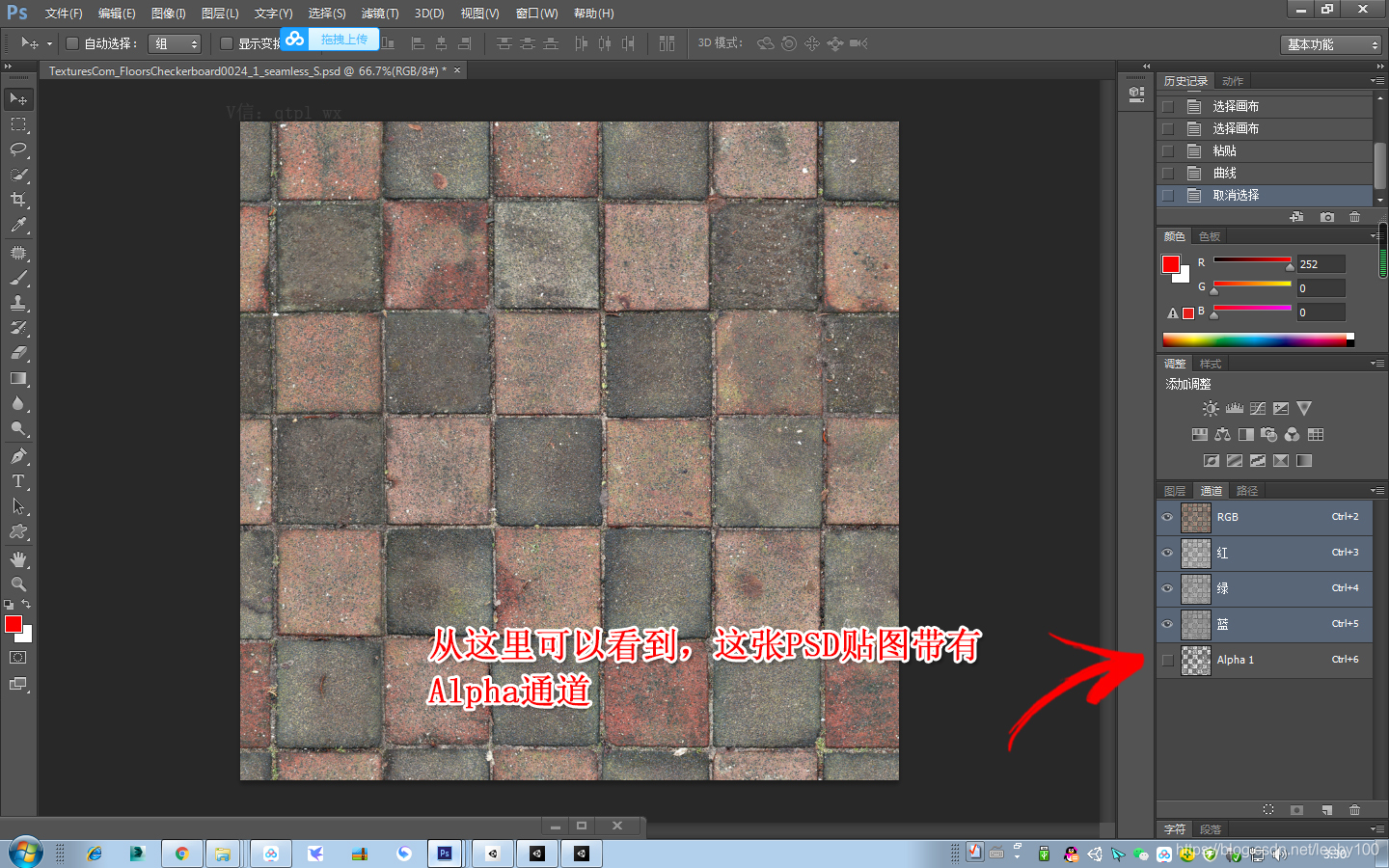
Task: Select the Pen tool
Action: (x=18, y=456)
